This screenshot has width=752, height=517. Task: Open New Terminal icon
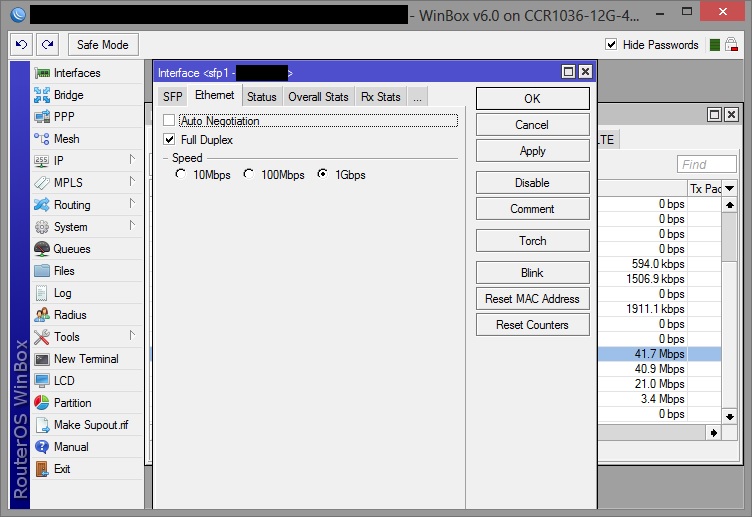click(42, 359)
